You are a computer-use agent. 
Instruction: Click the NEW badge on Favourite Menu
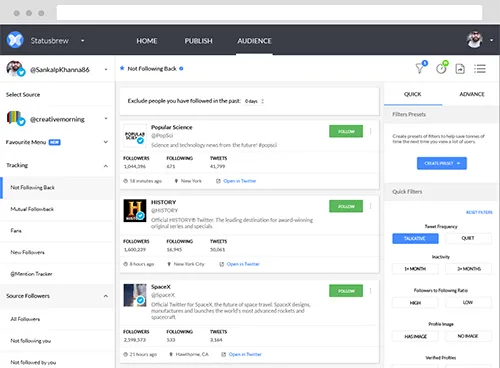(x=55, y=142)
